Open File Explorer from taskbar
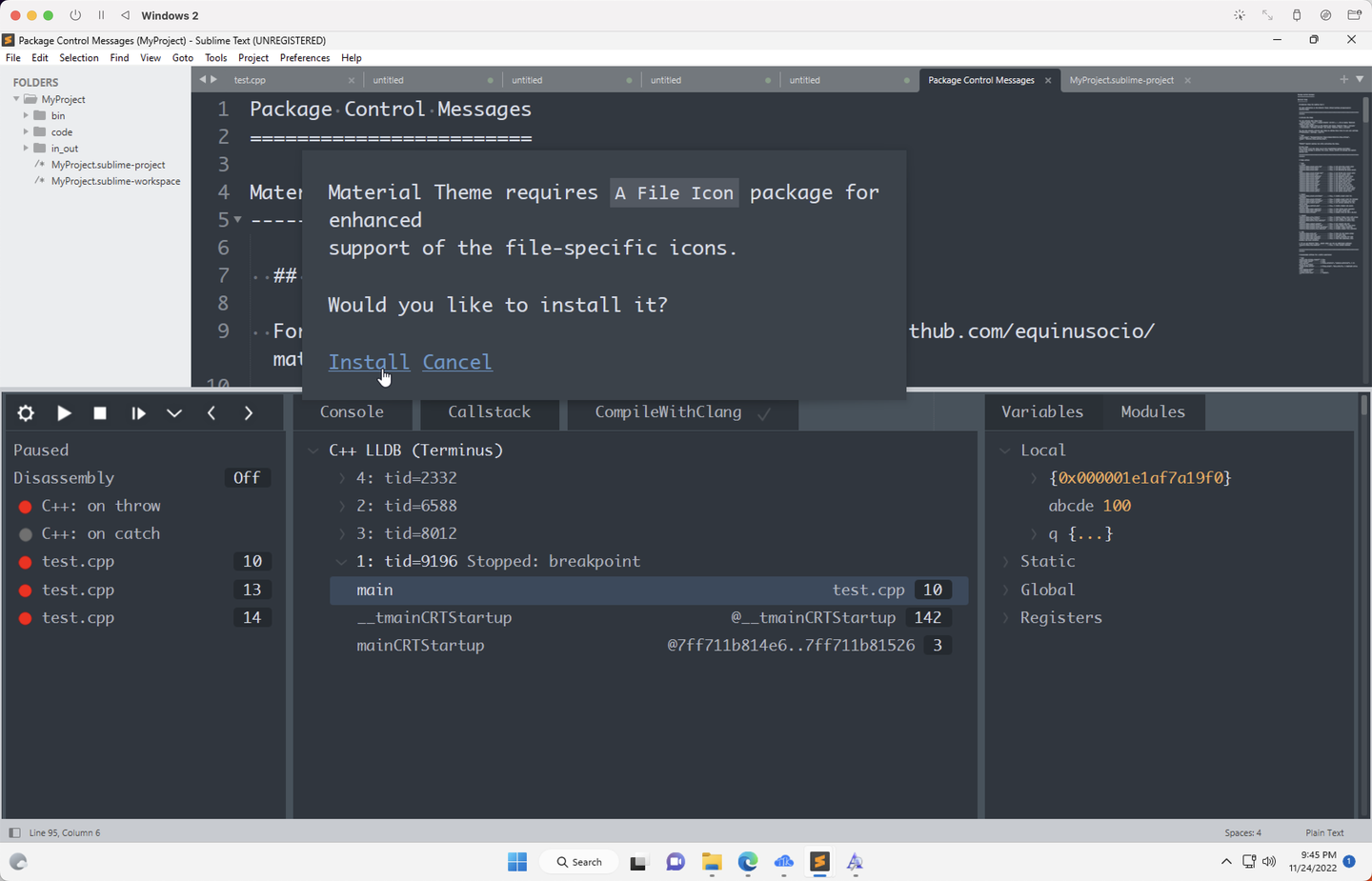 tap(712, 862)
